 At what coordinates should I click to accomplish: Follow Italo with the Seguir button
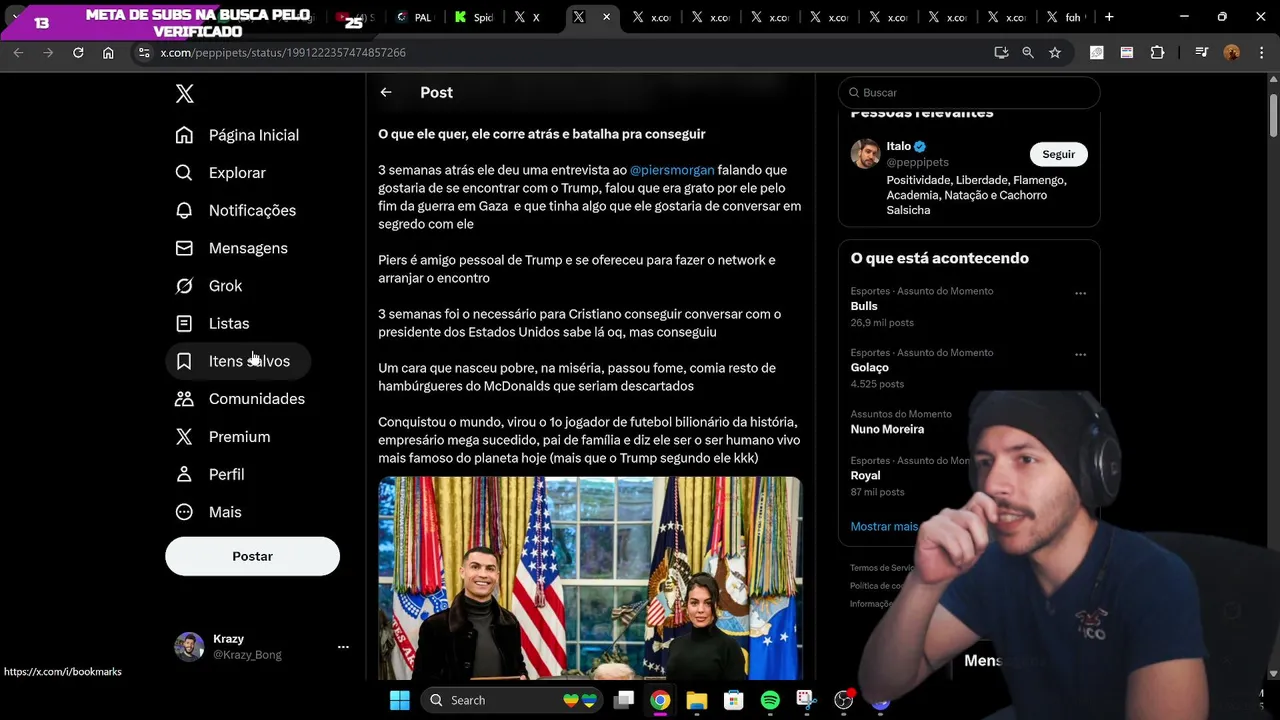pyautogui.click(x=1058, y=154)
